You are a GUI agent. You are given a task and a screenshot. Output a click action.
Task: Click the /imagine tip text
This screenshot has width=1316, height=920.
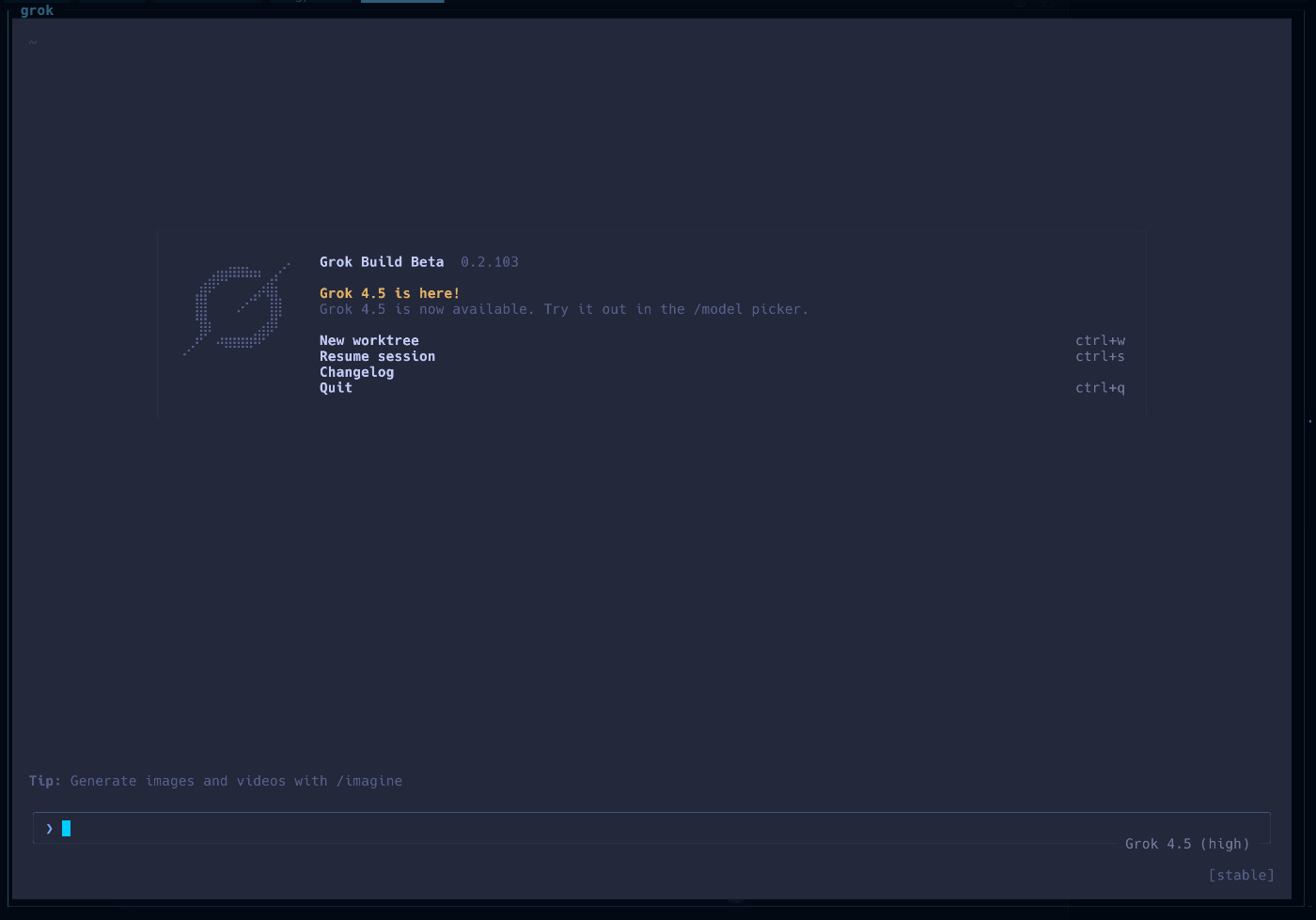coord(215,781)
